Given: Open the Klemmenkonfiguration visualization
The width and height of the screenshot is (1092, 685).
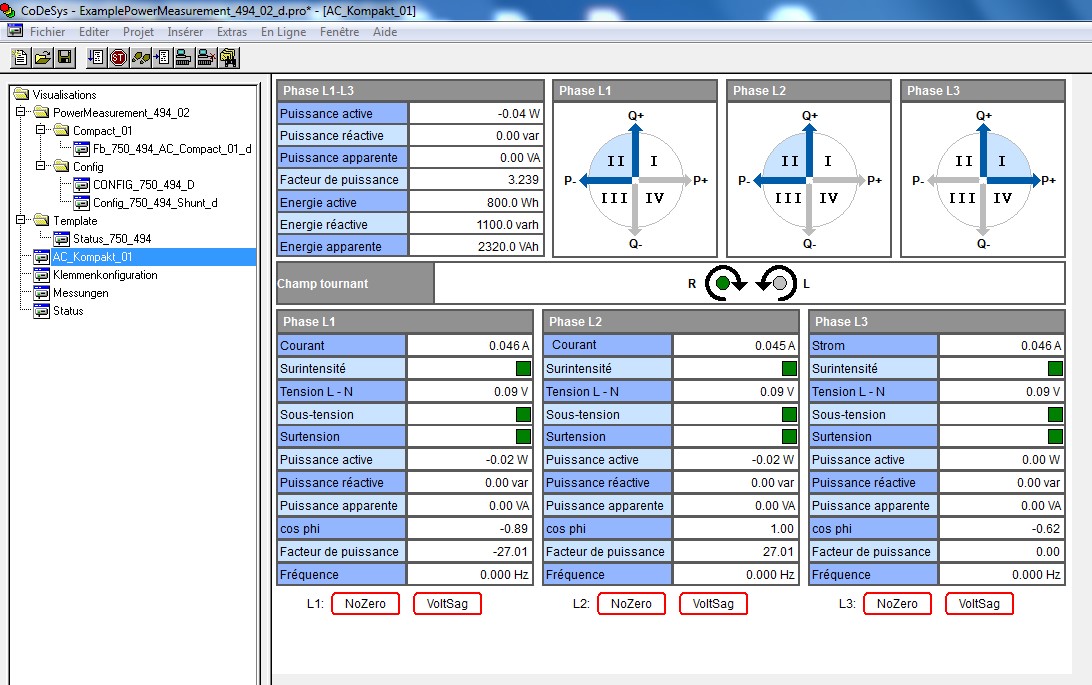Looking at the screenshot, I should (x=105, y=275).
